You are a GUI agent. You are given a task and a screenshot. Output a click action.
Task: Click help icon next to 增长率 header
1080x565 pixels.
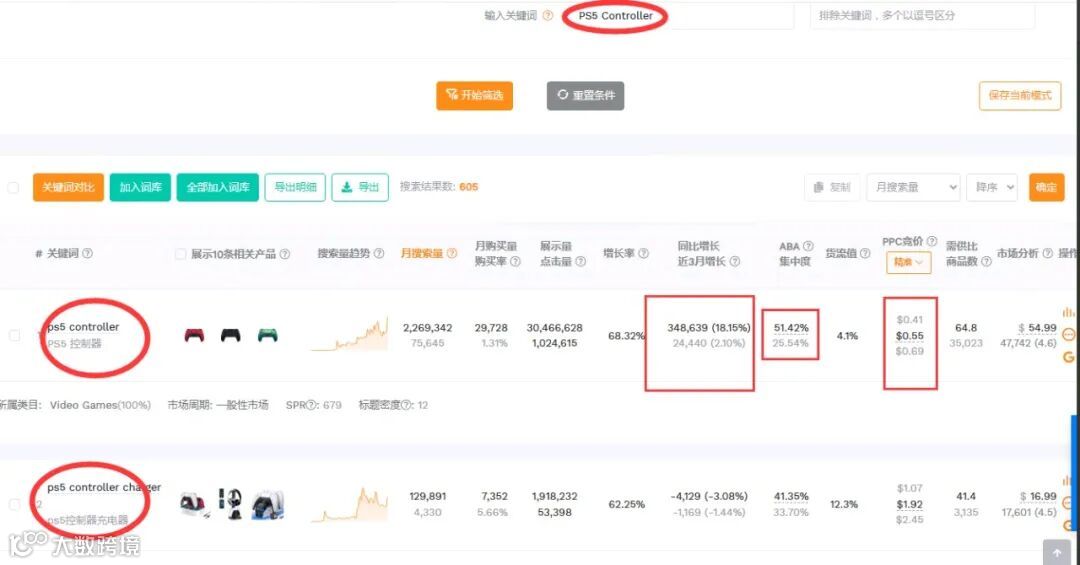coord(643,253)
